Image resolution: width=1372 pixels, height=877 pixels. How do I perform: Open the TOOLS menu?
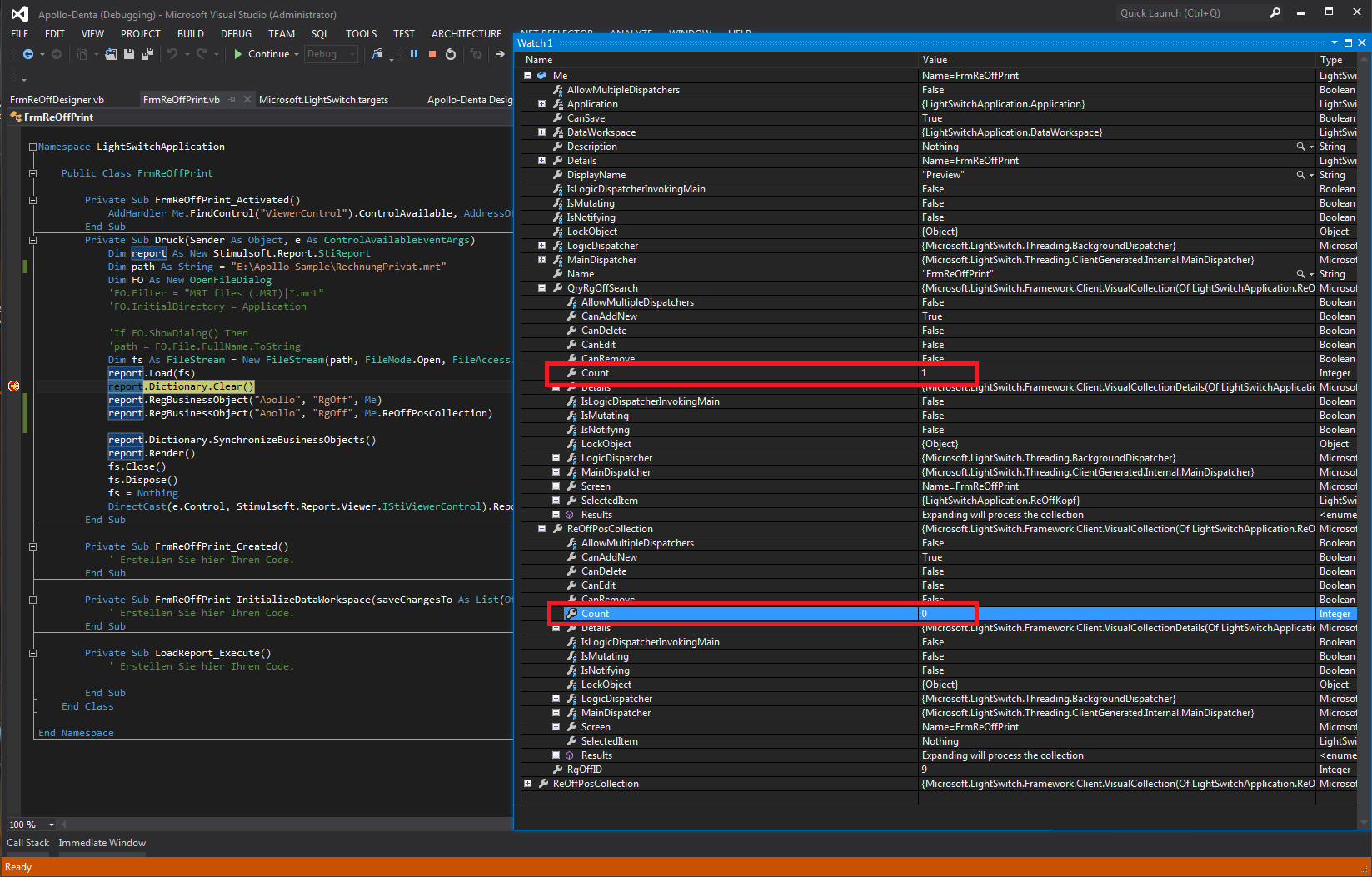(x=362, y=34)
